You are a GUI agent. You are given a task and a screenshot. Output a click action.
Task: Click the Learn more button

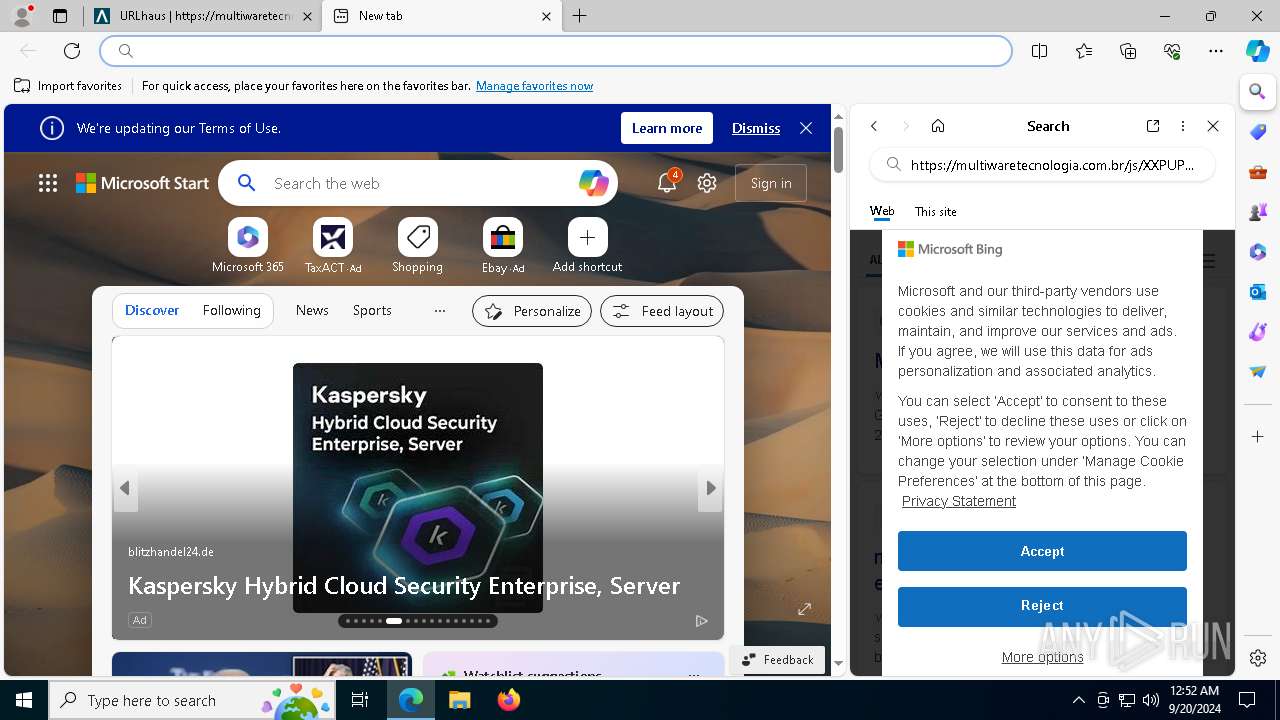click(667, 128)
